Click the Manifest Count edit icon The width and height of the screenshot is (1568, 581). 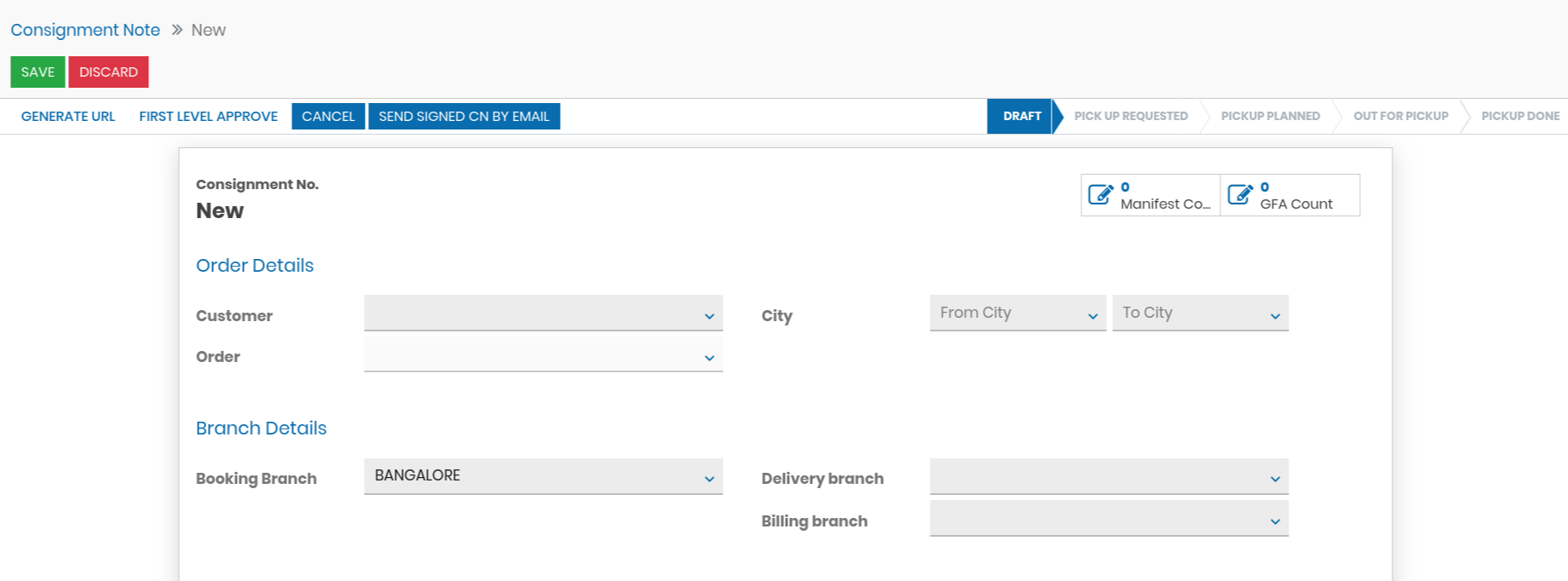tap(1100, 195)
